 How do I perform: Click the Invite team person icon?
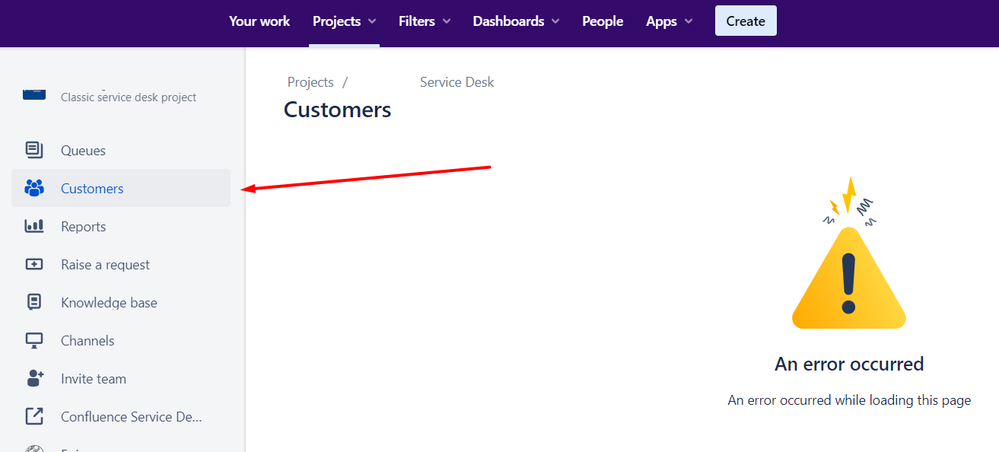pyautogui.click(x=34, y=378)
